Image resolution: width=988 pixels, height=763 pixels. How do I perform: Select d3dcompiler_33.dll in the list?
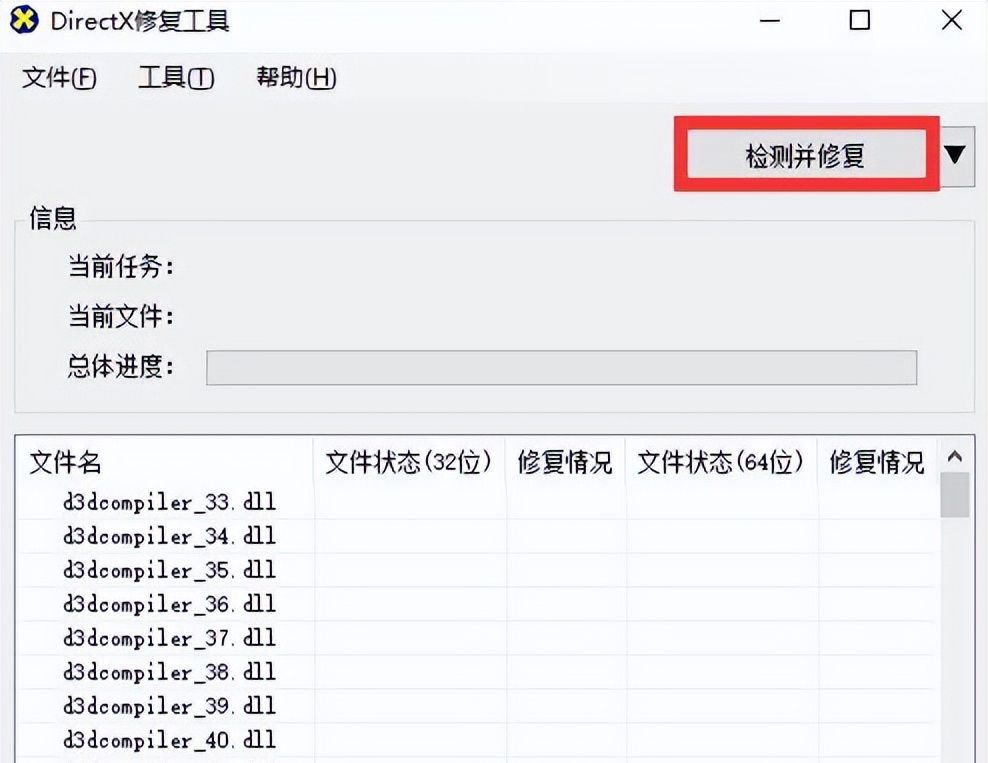pos(169,502)
